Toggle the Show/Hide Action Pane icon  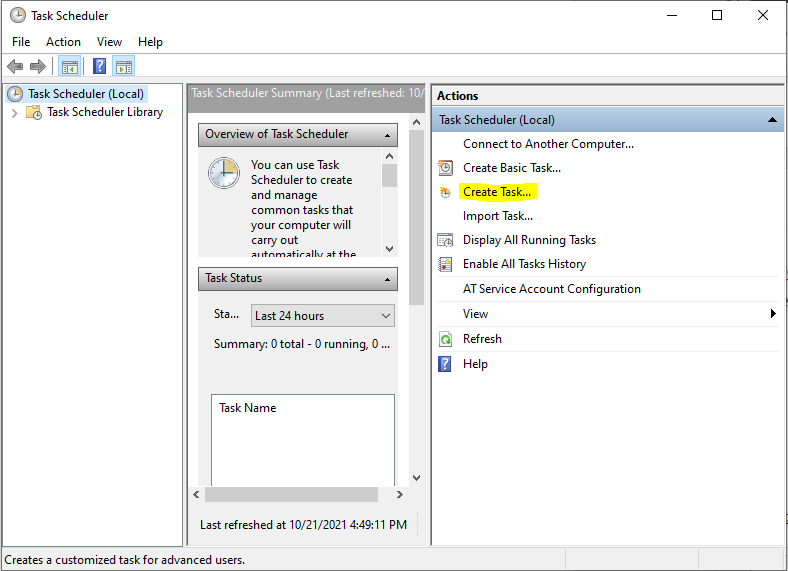(x=124, y=66)
